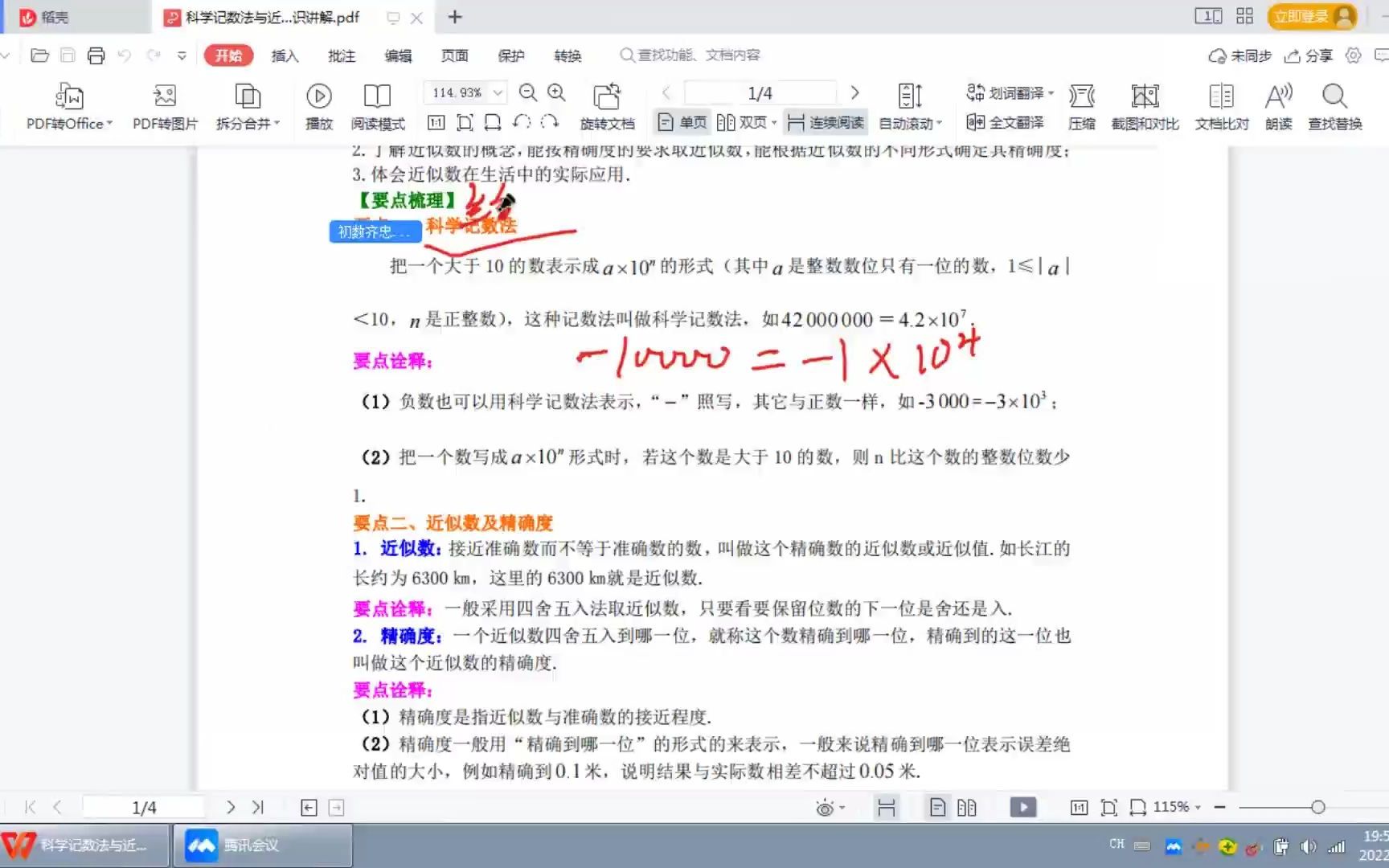The width and height of the screenshot is (1389, 868).
Task: Click 分享 share button
Action: tap(1309, 55)
